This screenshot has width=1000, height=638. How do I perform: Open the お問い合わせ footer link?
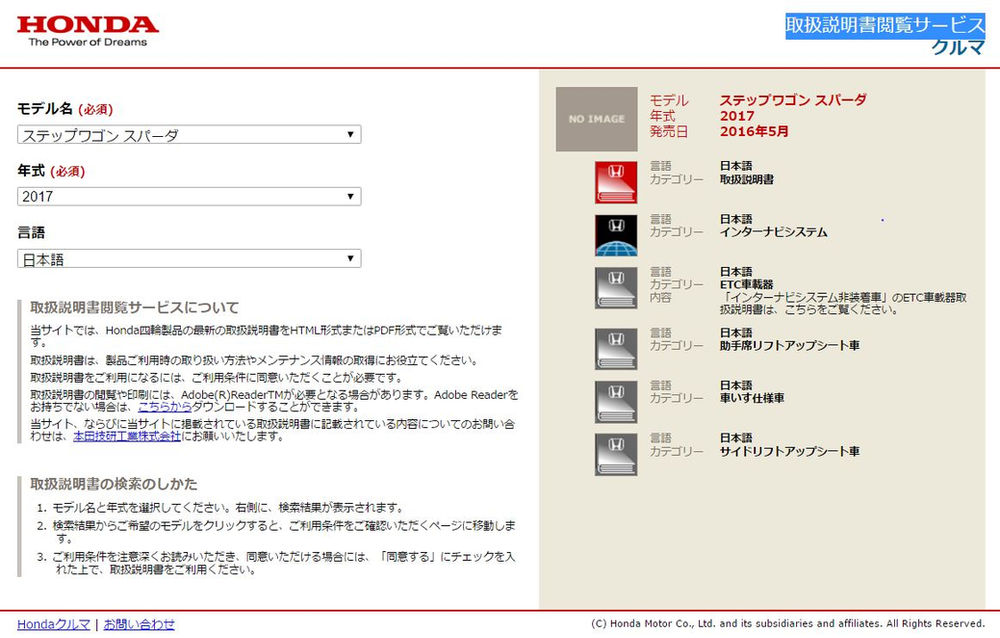(139, 625)
